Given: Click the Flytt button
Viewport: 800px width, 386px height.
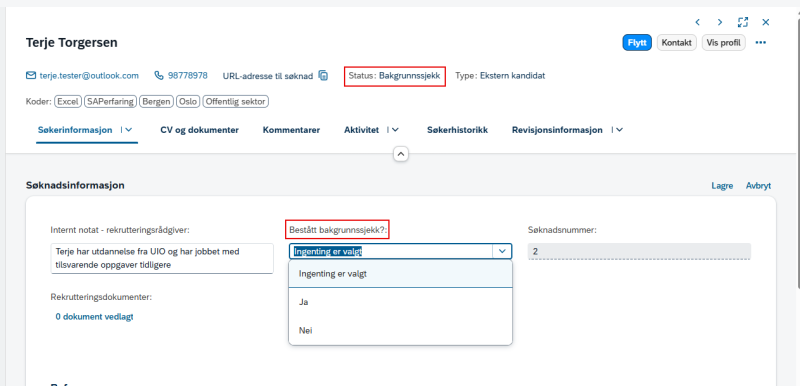Looking at the screenshot, I should click(x=637, y=43).
